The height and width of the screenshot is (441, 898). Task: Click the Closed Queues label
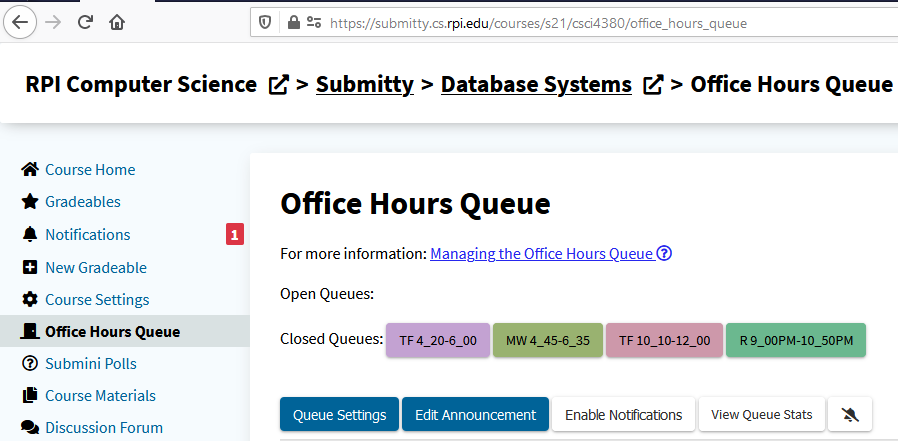pyautogui.click(x=332, y=339)
